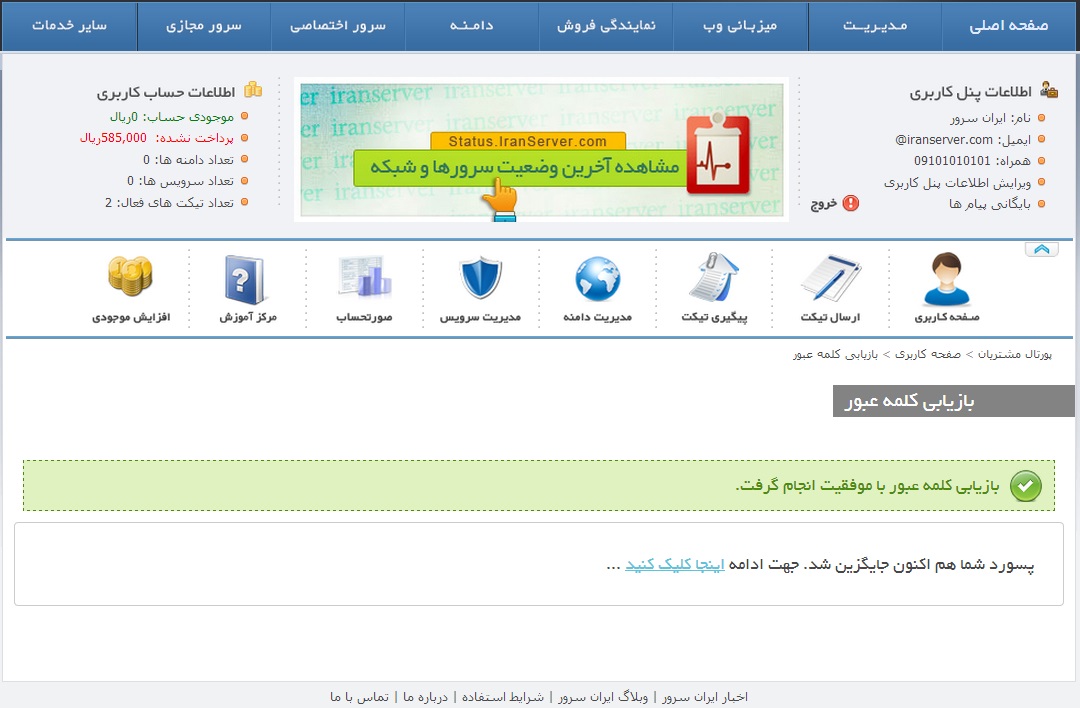Click تعداد تیکت های فعال: 2 text
Screen dimensions: 1080x708
169,202
